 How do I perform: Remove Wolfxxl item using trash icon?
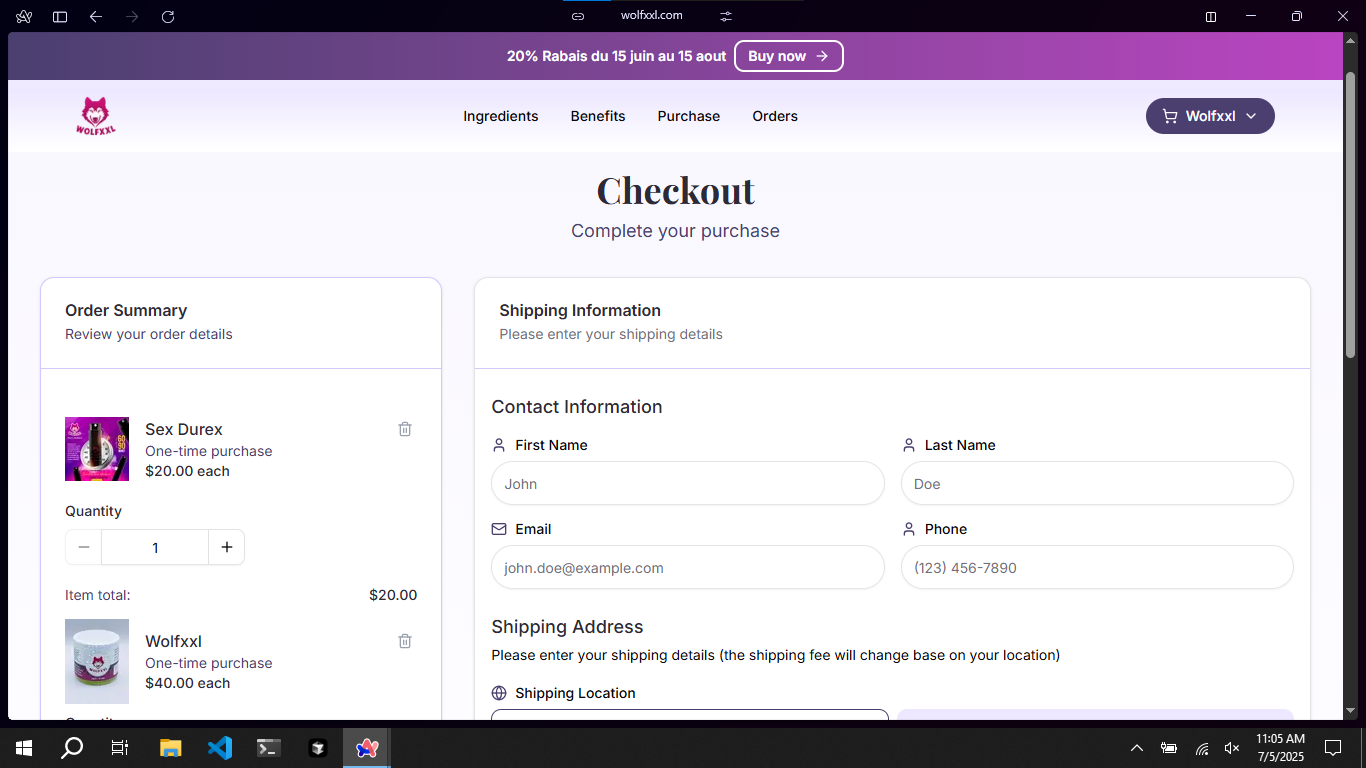point(405,641)
